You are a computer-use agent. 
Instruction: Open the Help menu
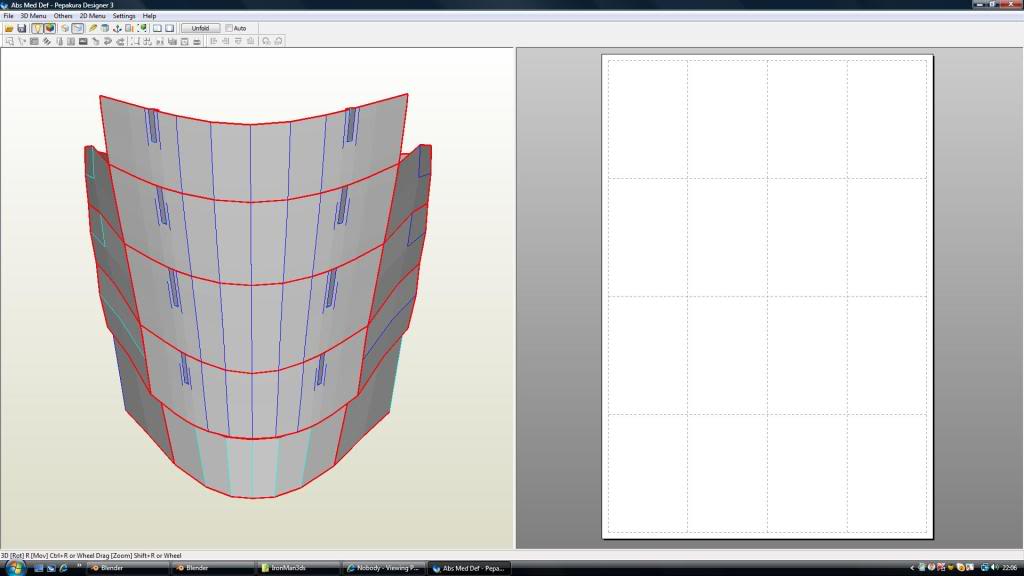coord(149,16)
